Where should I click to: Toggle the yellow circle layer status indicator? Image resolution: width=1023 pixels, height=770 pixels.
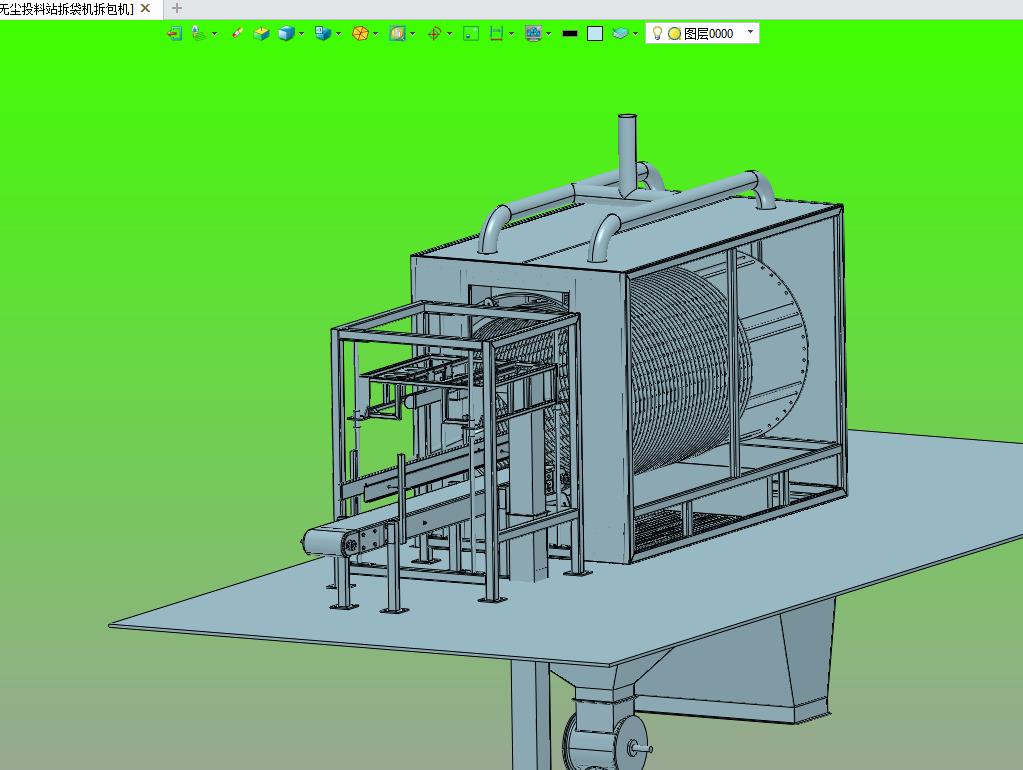[x=674, y=33]
